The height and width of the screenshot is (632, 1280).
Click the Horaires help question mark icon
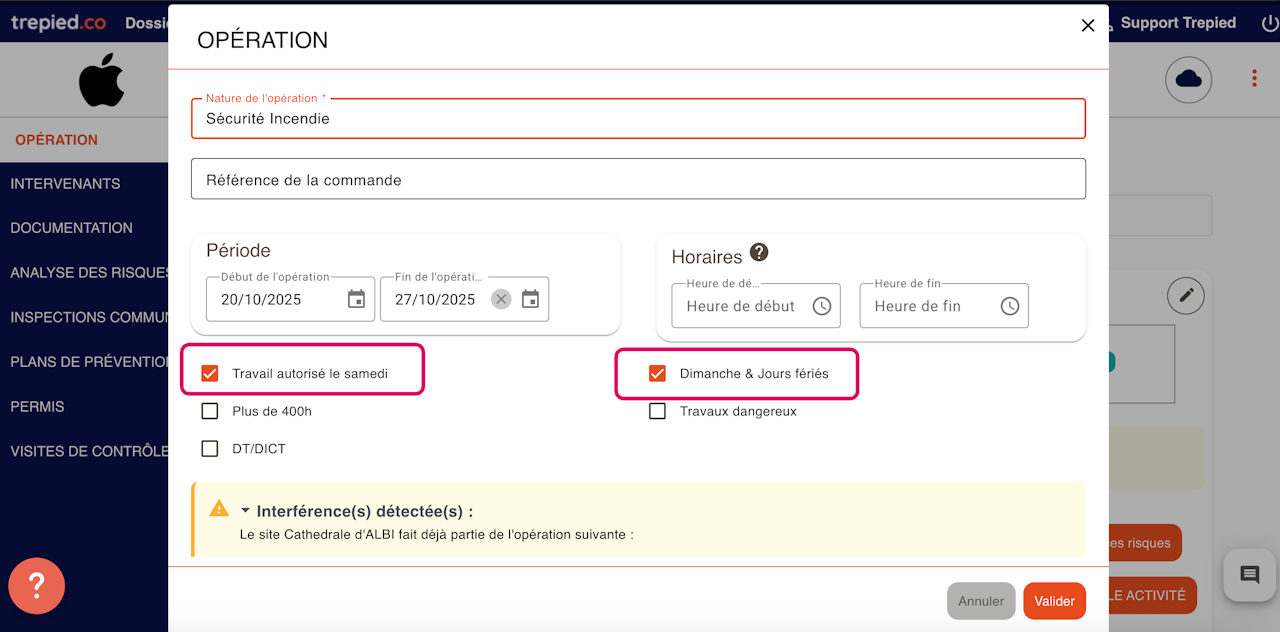(x=759, y=252)
